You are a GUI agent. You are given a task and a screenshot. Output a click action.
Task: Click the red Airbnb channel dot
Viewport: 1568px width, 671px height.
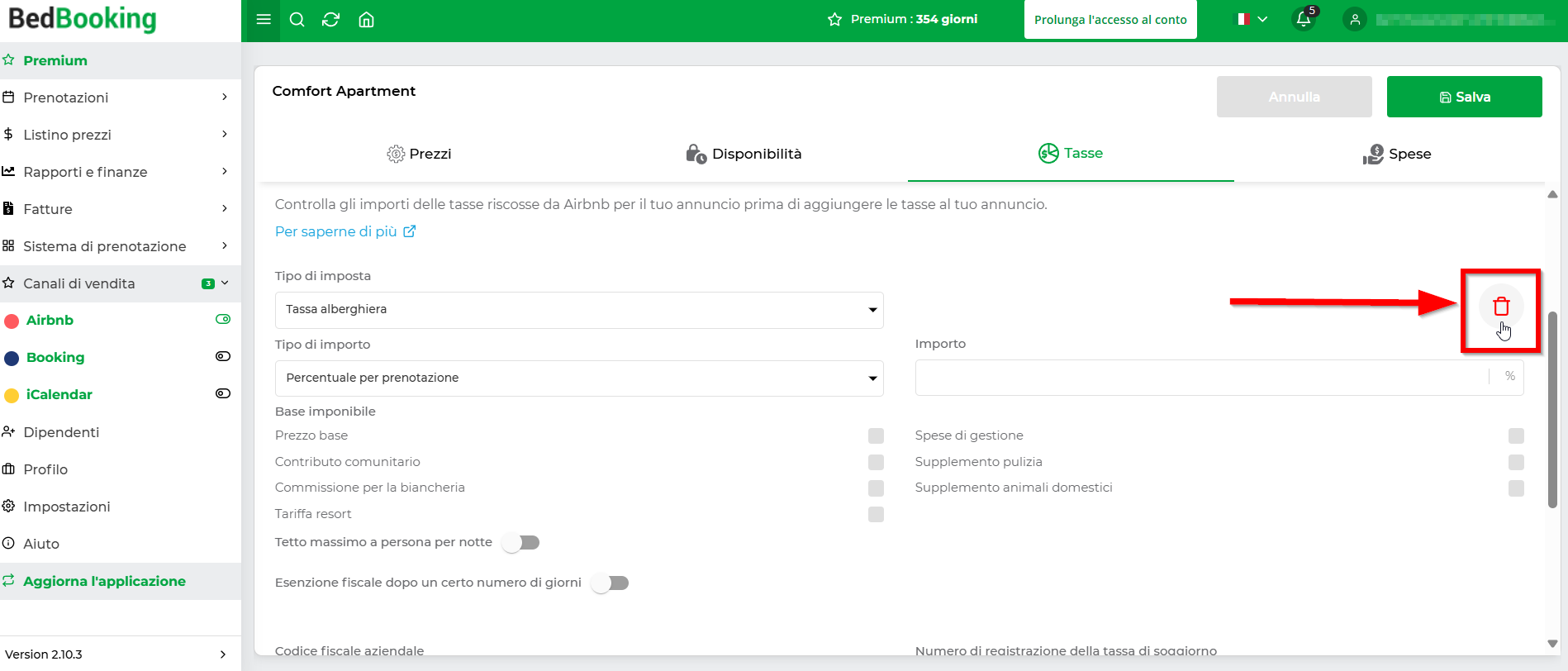pyautogui.click(x=12, y=321)
